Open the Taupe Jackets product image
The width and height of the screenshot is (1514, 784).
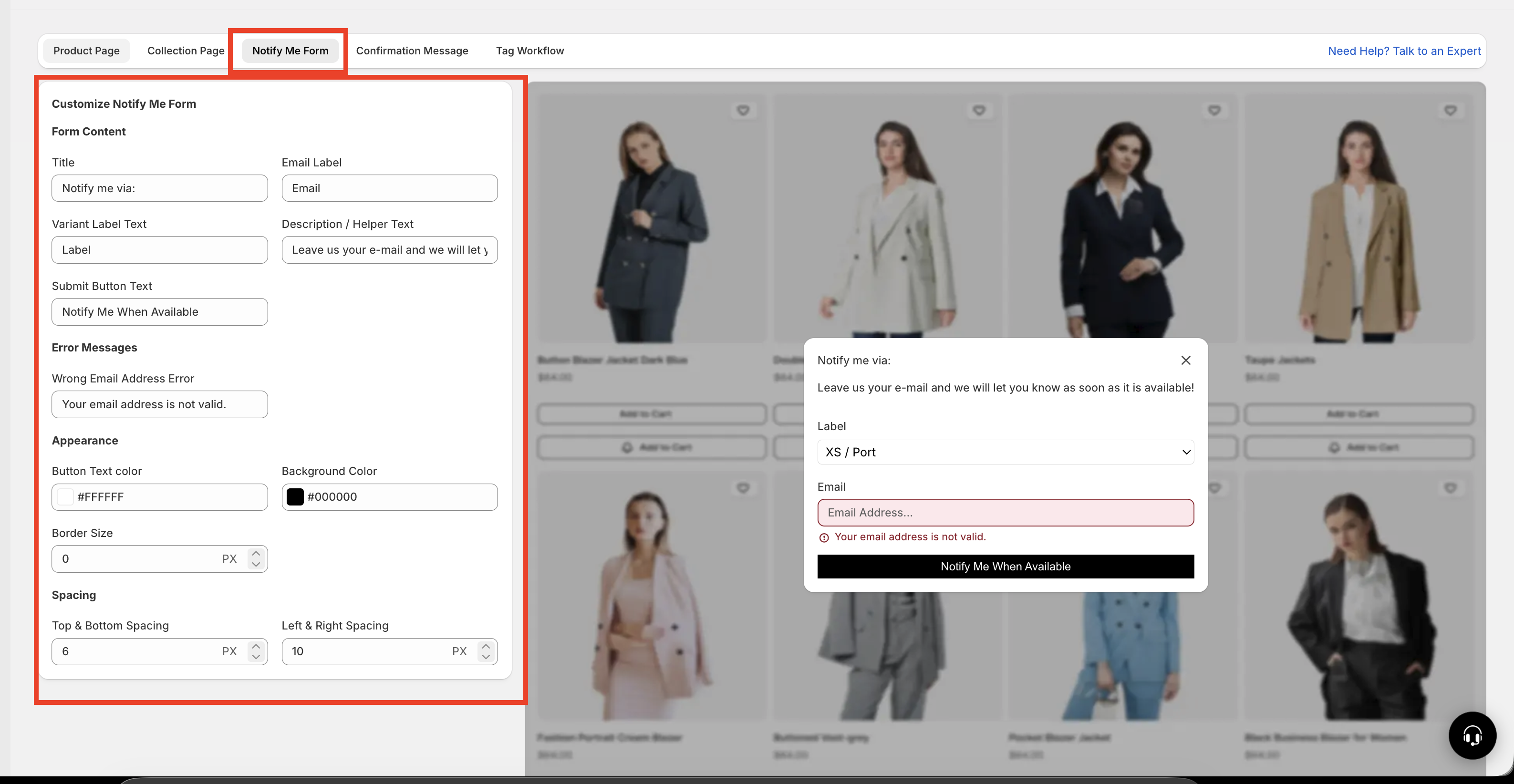tap(1359, 218)
